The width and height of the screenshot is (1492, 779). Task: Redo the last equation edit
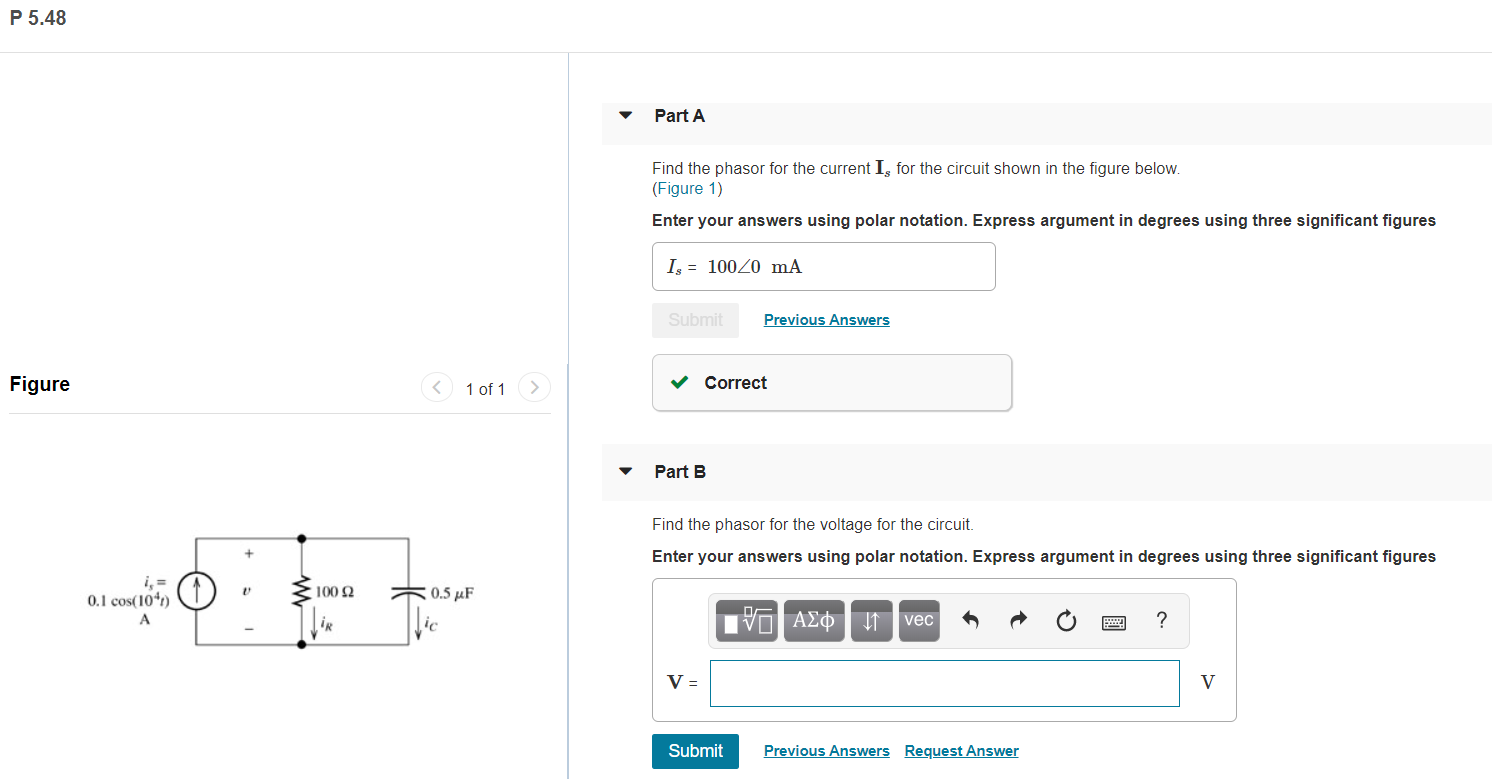point(1017,621)
